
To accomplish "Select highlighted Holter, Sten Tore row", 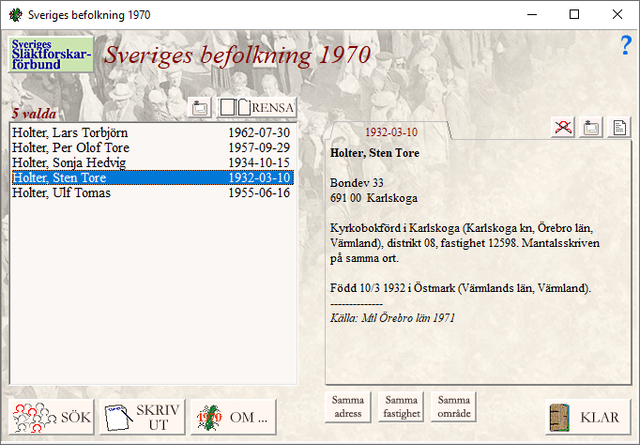I will point(153,178).
